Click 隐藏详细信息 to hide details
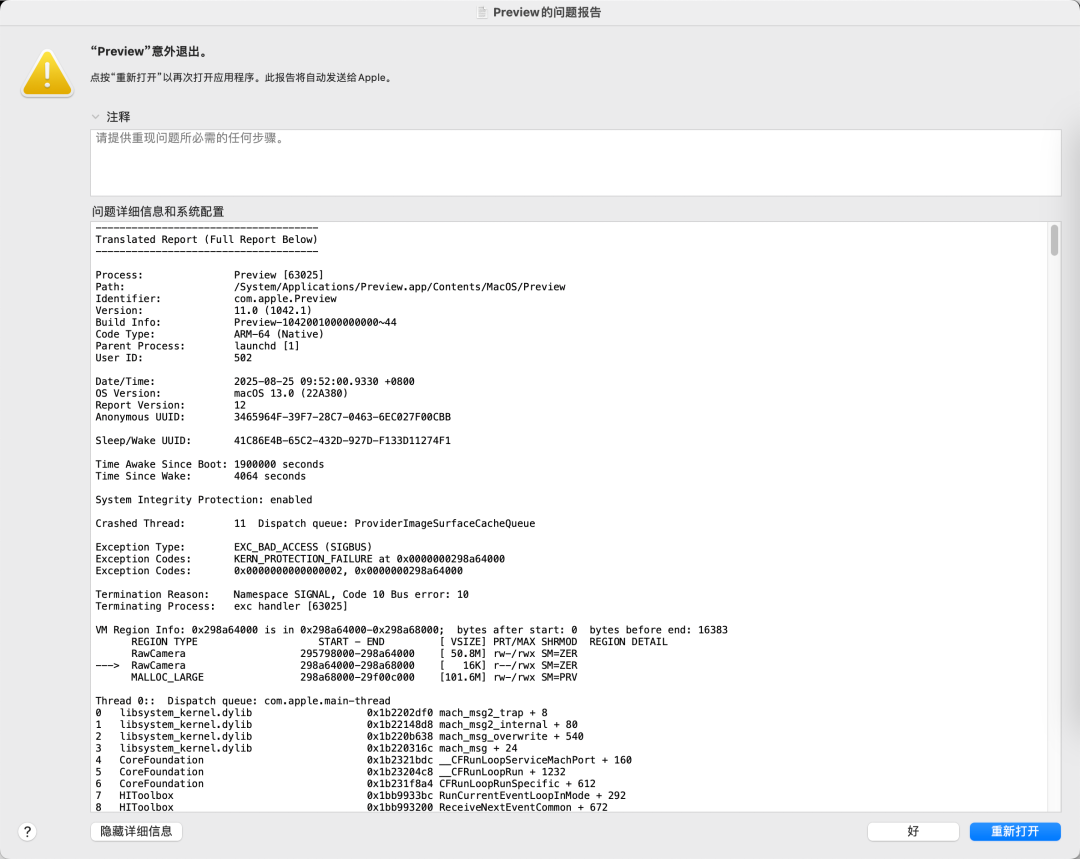 click(136, 831)
